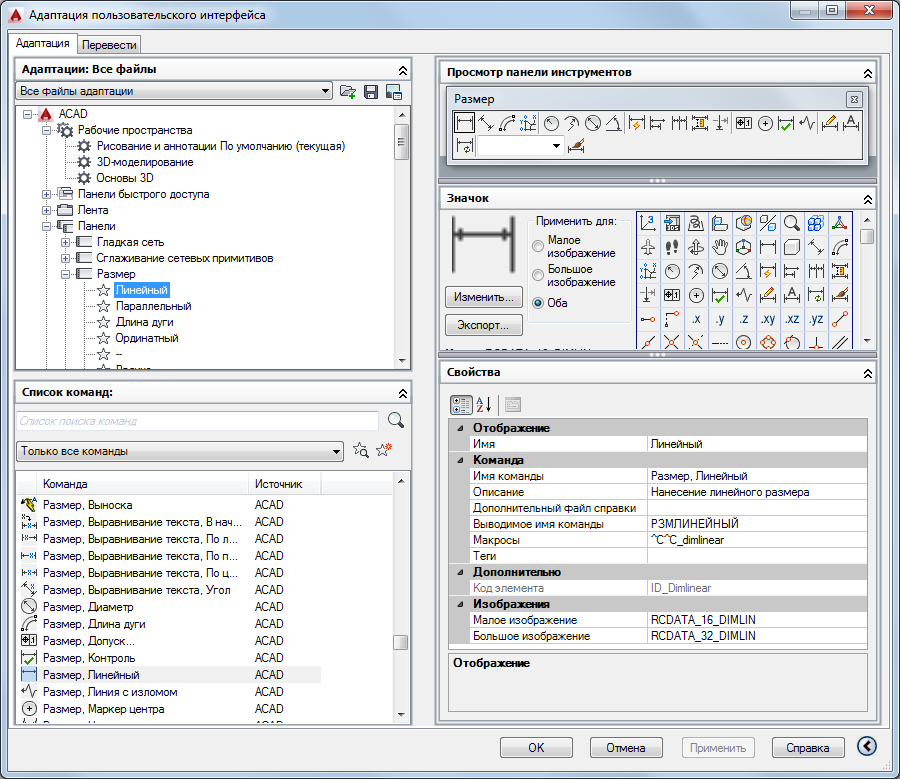The width and height of the screenshot is (900, 779).
Task: Click the Aligned dimension icon in Размер toolbar preview
Action: click(486, 123)
